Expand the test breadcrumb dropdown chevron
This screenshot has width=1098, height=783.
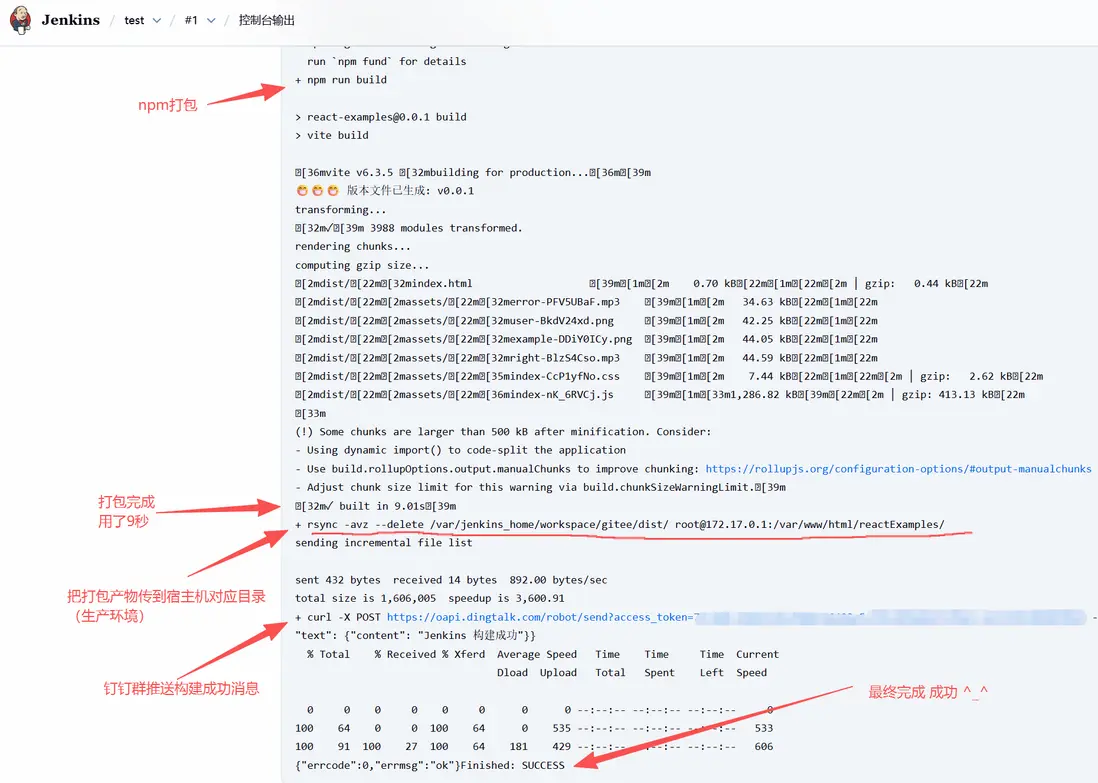coord(157,20)
